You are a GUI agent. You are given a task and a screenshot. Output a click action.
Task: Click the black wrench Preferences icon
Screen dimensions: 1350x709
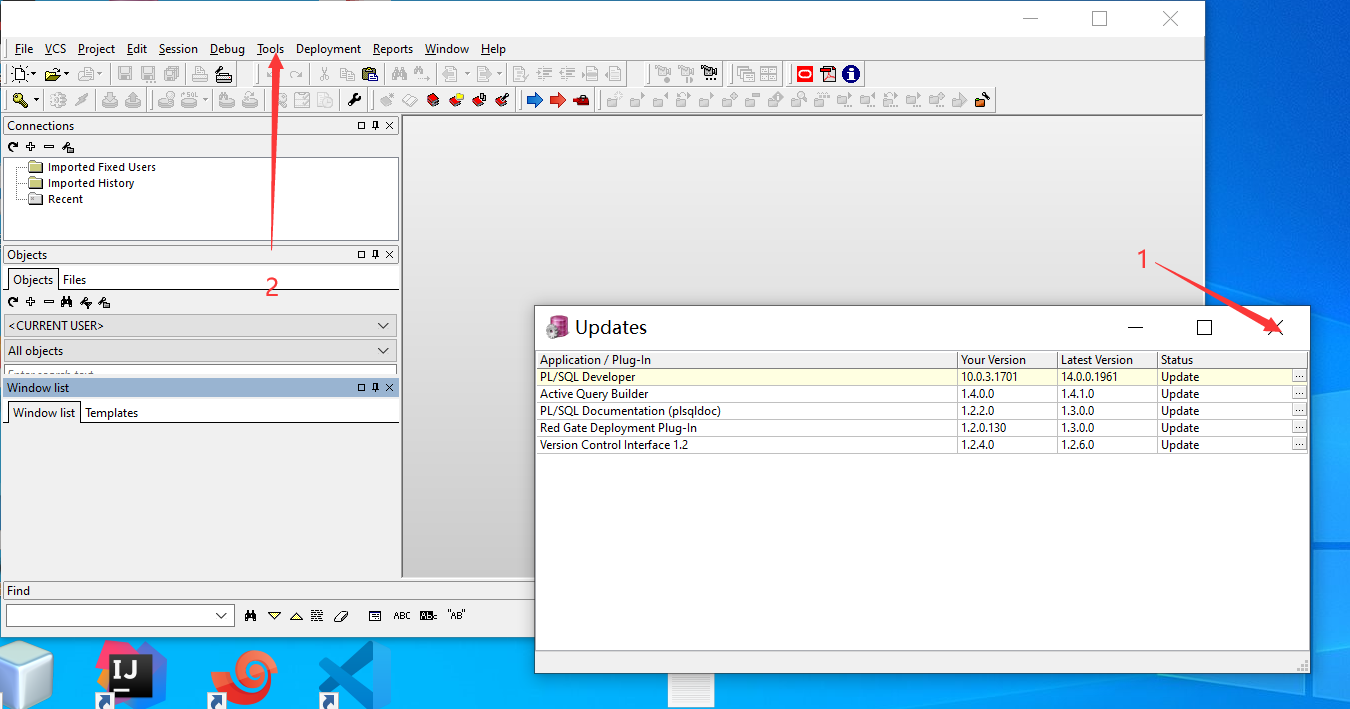coord(354,100)
